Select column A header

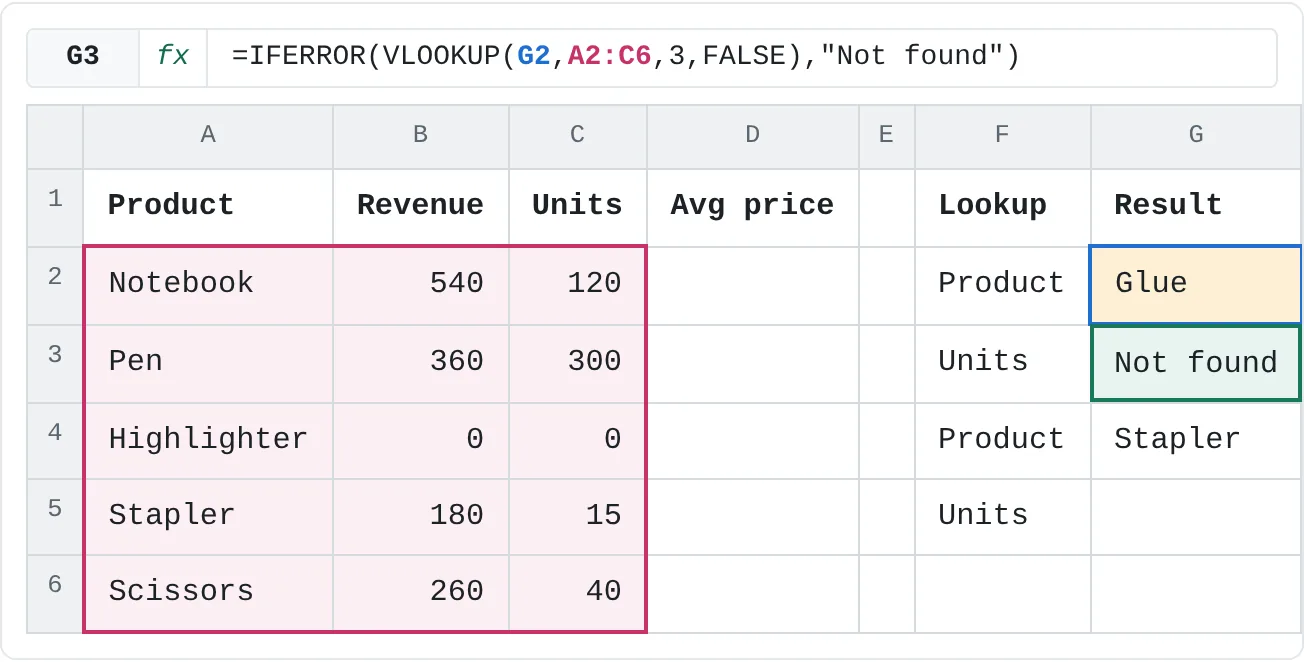click(208, 136)
